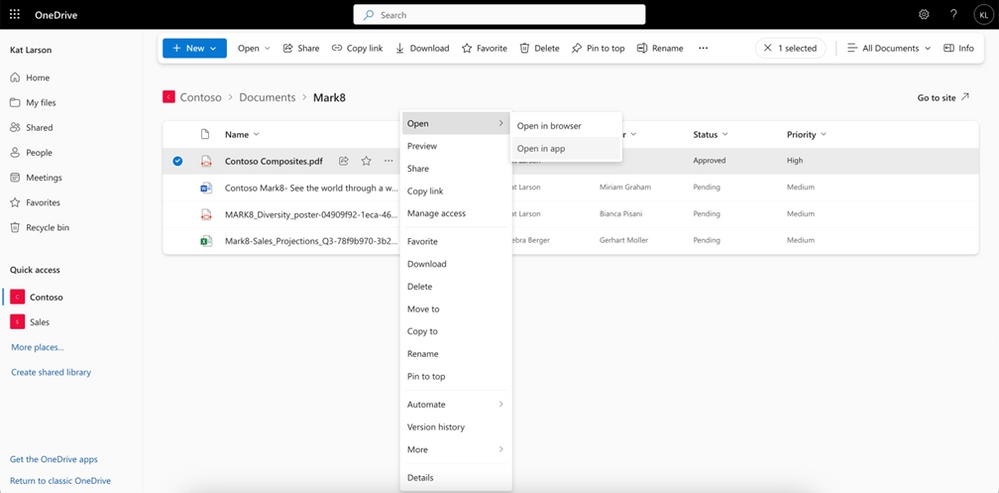999x493 pixels.
Task: Favorite Contoso Composites.pdf using row star icon
Action: coord(366,161)
